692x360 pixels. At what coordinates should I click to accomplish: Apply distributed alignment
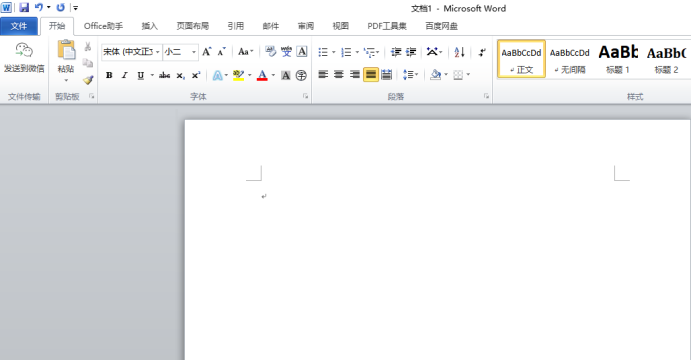[387, 75]
